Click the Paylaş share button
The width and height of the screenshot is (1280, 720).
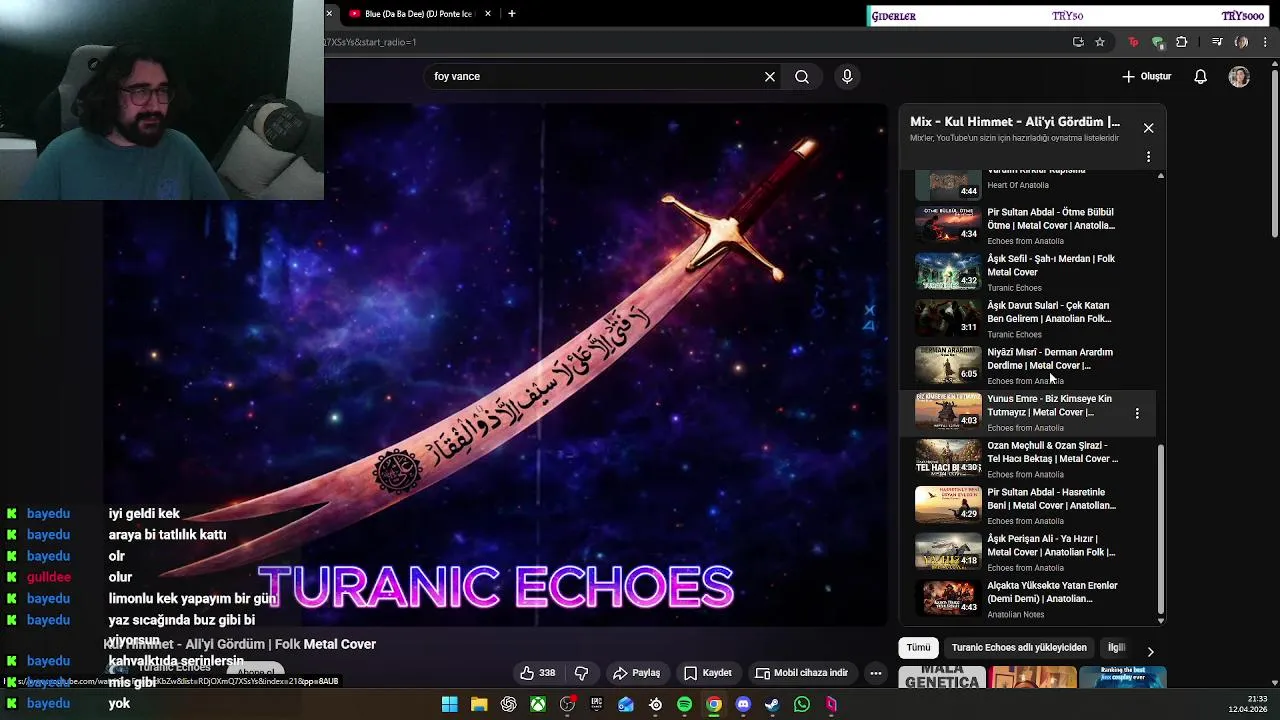pos(637,673)
